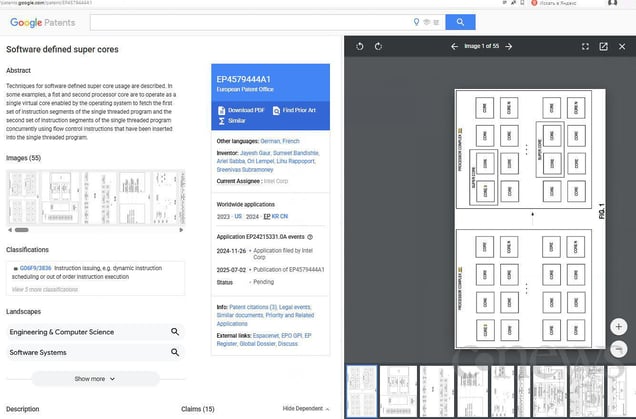Open Similar patents search

click(x=237, y=121)
